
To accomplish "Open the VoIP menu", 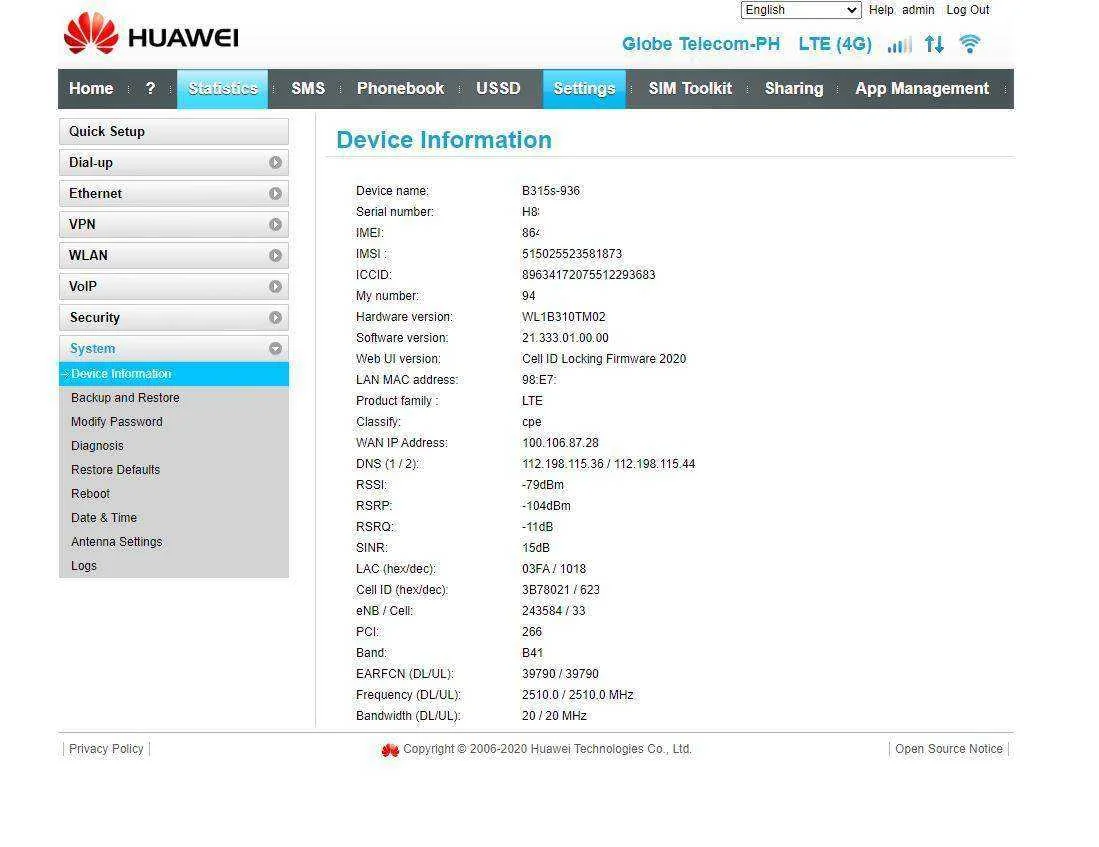I will [x=174, y=287].
